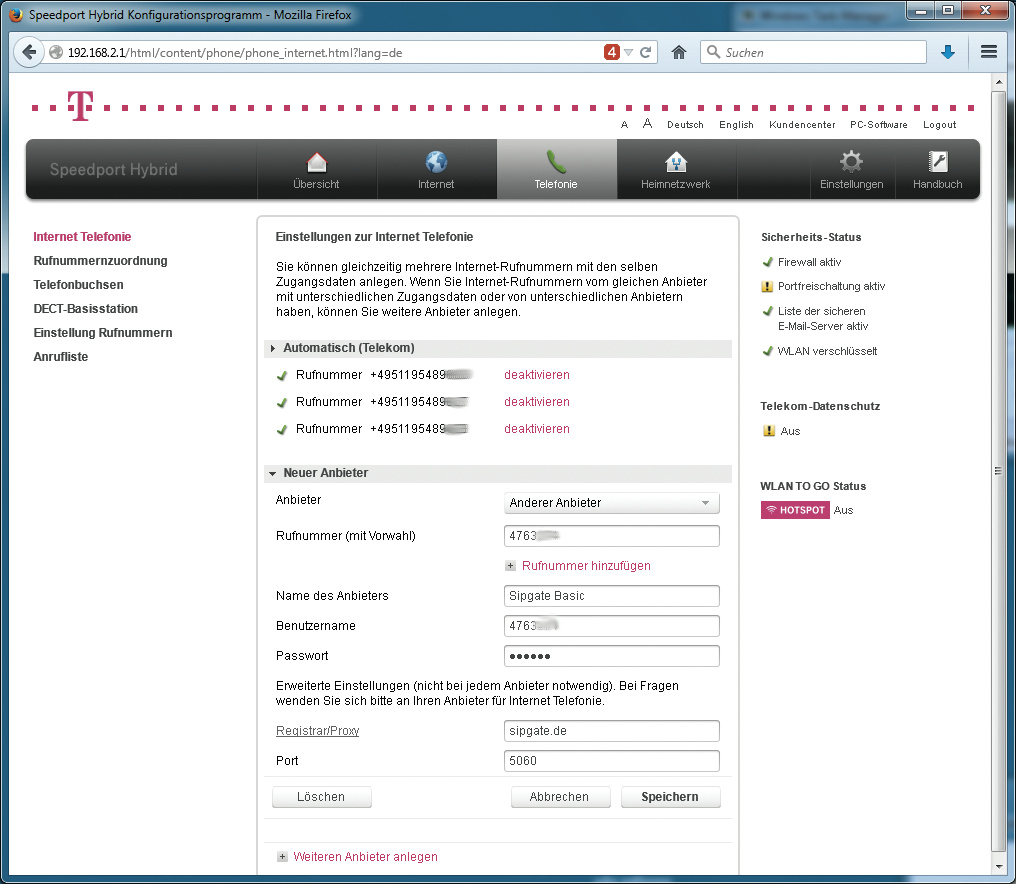
Task: Open Telefonbuchsen in sidebar
Action: 78,285
